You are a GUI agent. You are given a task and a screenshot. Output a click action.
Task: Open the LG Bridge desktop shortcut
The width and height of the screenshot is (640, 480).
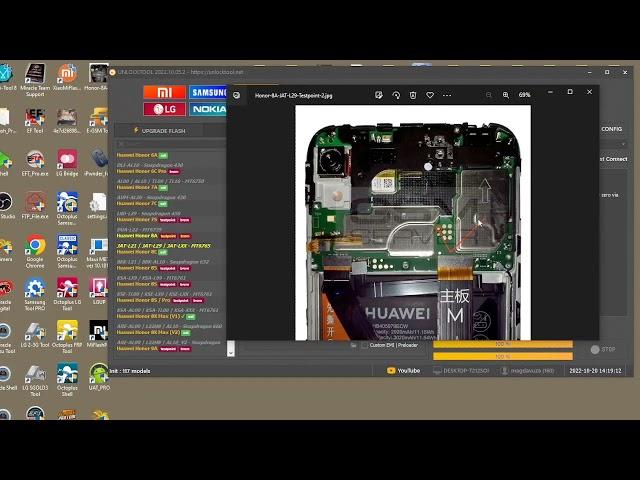[x=67, y=163]
